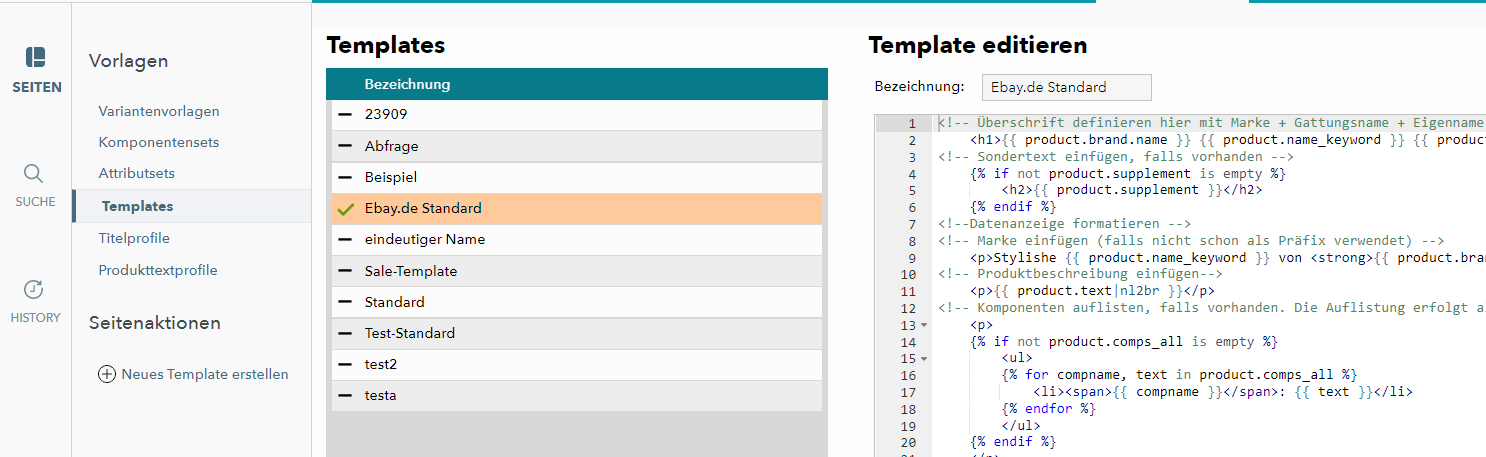Image resolution: width=1486 pixels, height=457 pixels.
Task: Click line 9 Stylishe paragraph code
Action: click(1228, 258)
